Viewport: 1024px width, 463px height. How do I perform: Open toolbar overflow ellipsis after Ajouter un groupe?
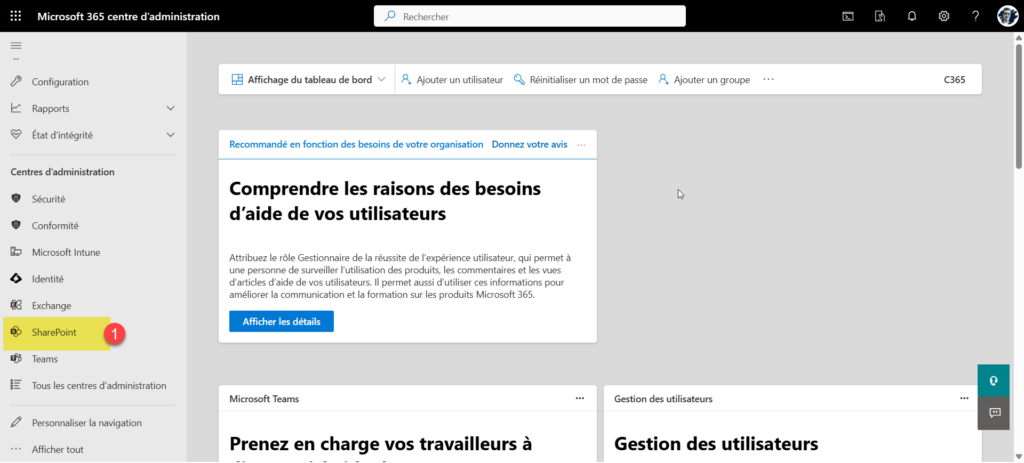point(768,80)
